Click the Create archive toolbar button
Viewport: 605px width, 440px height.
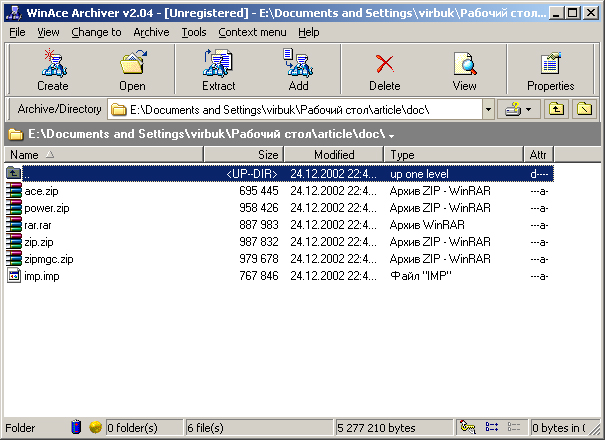(53, 69)
